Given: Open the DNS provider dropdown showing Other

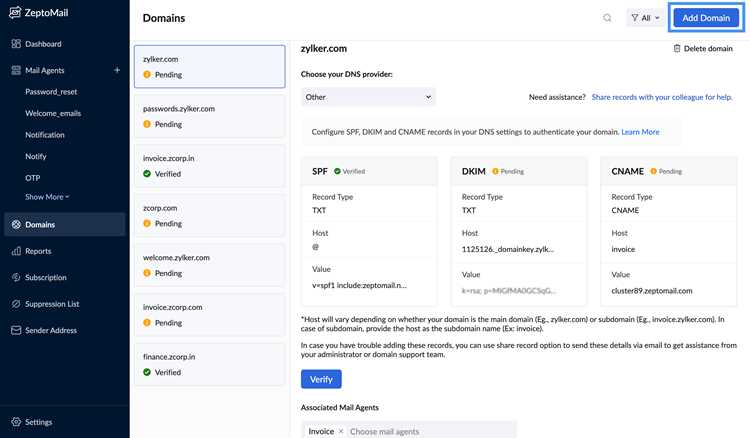Looking at the screenshot, I should pos(368,97).
